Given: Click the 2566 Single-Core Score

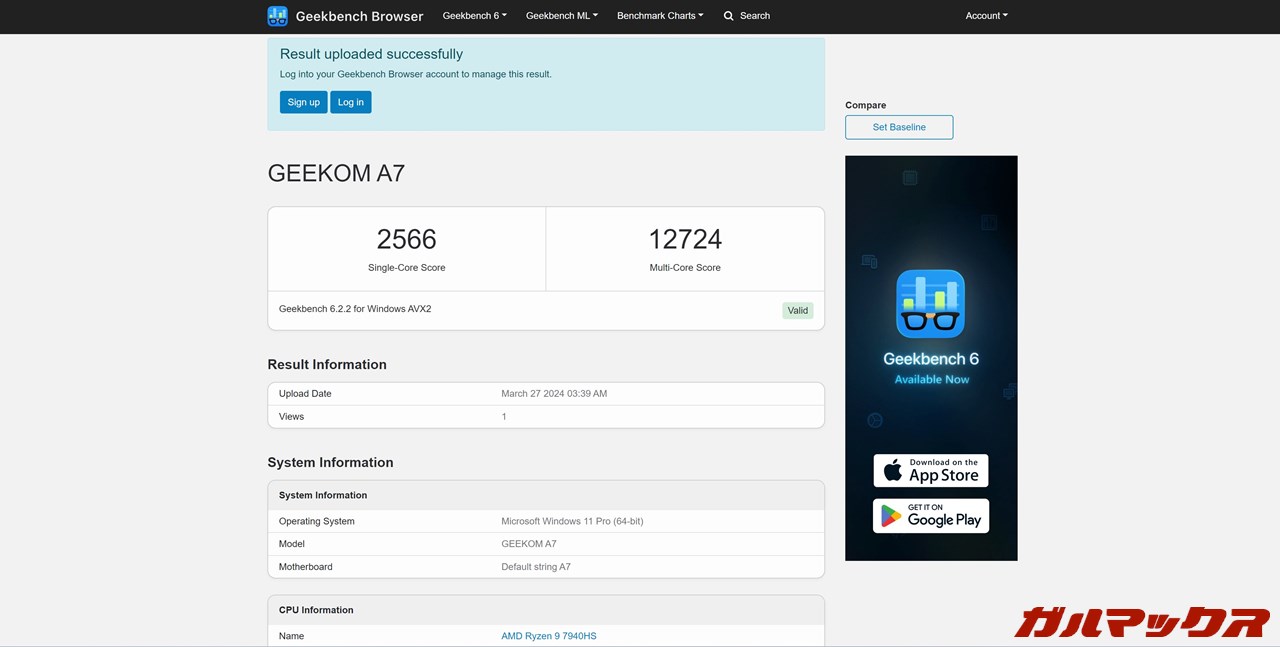Looking at the screenshot, I should point(406,239).
